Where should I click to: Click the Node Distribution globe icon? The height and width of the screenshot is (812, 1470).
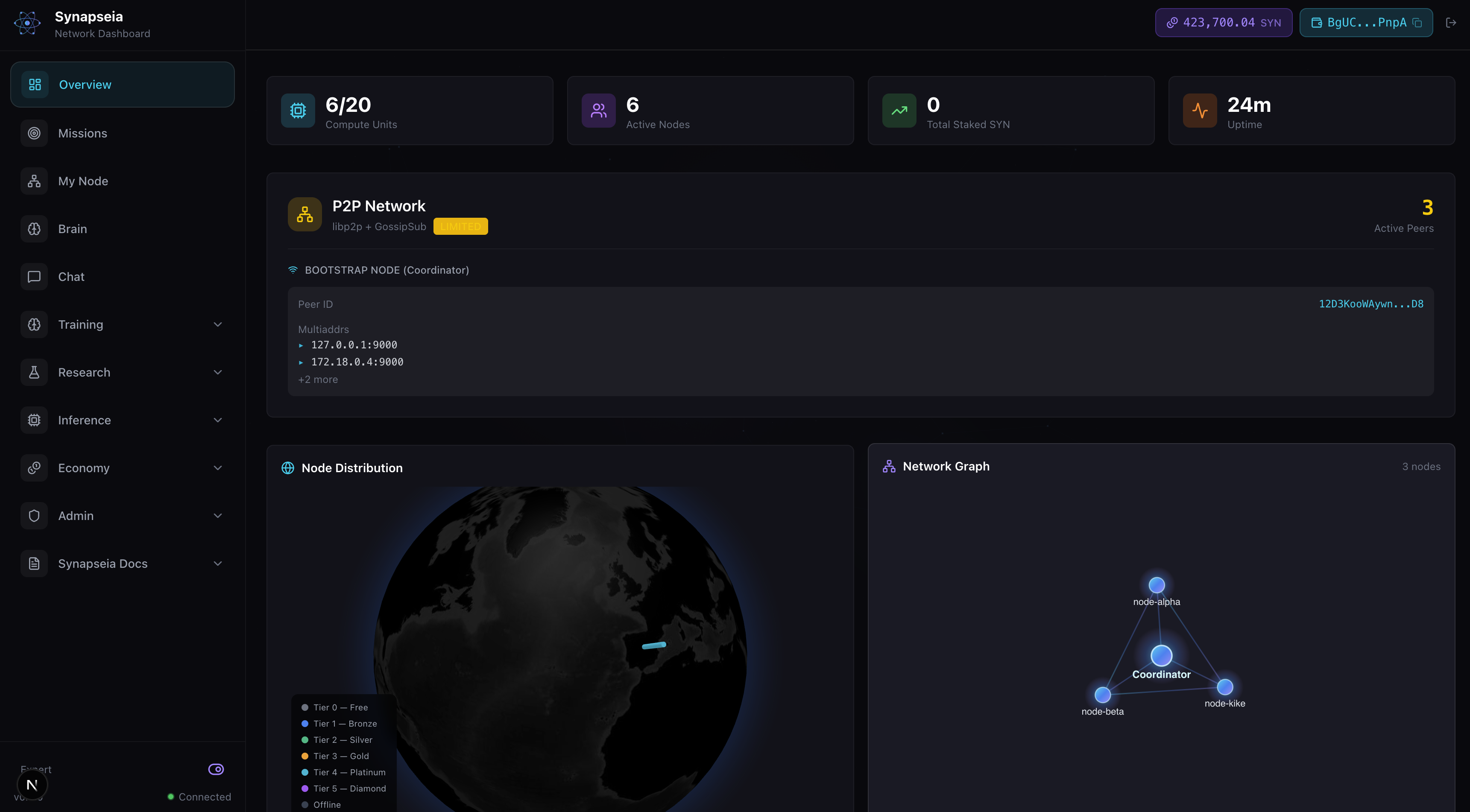tap(287, 468)
